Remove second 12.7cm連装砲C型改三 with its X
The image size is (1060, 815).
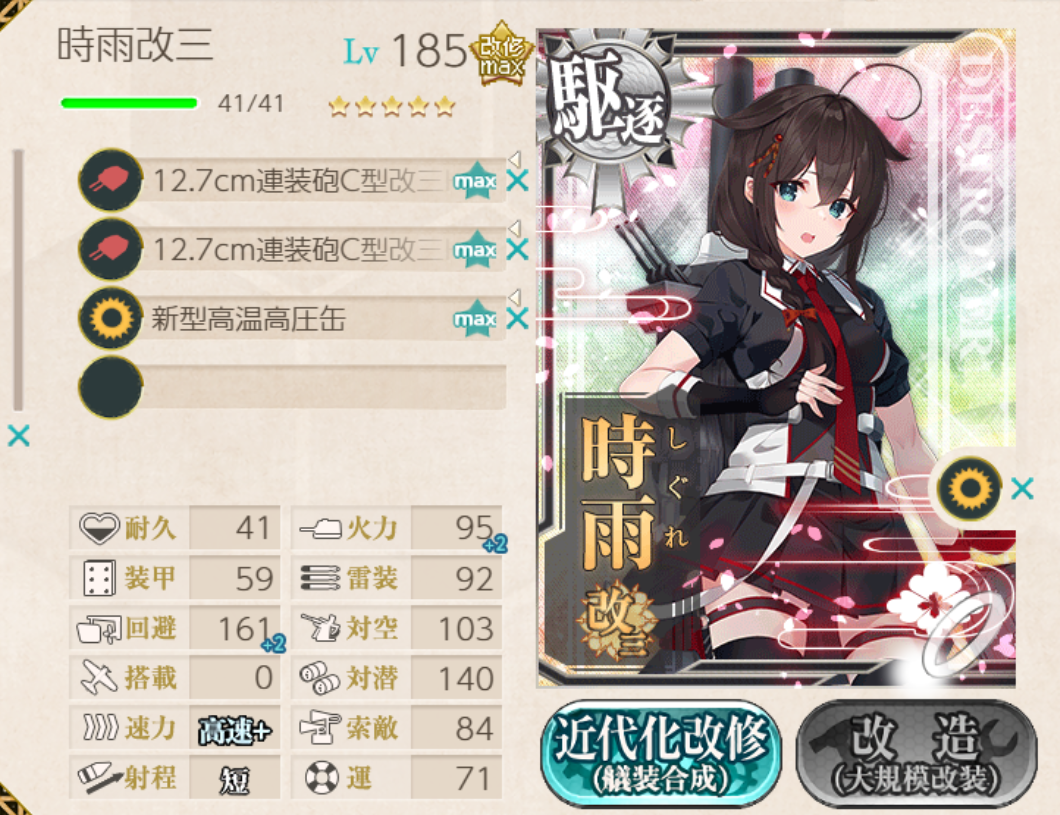[518, 250]
